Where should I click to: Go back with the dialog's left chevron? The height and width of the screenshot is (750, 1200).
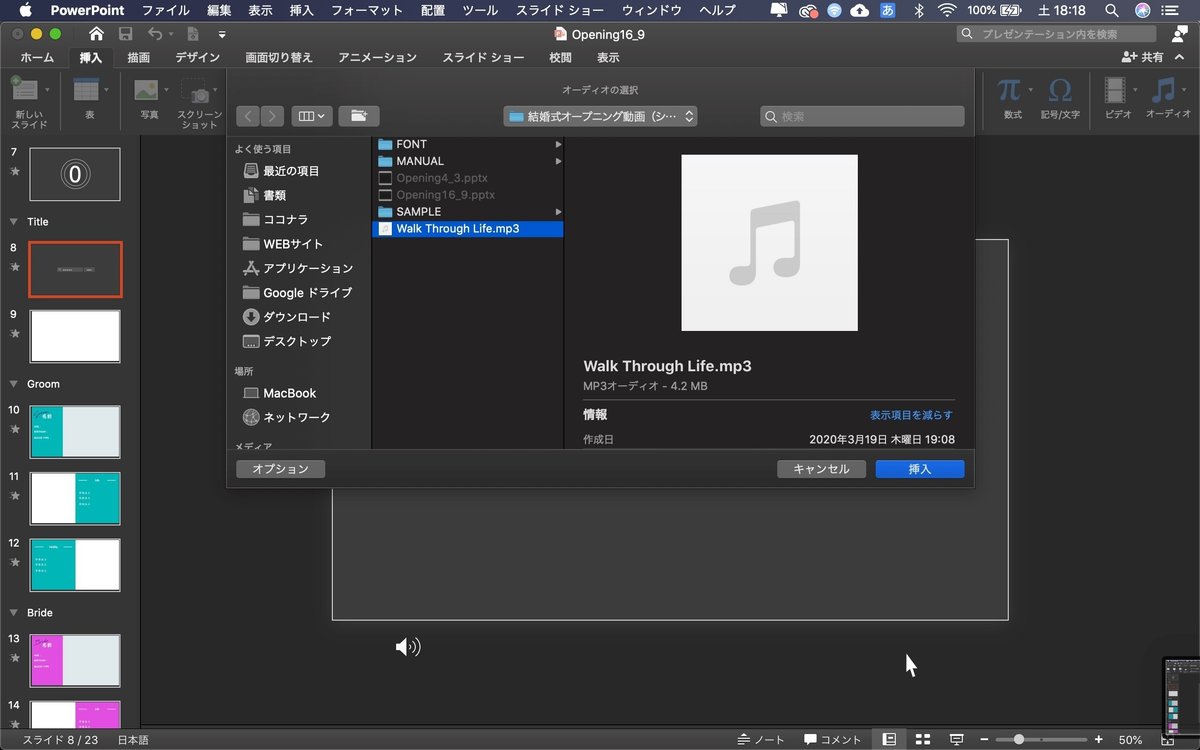click(x=249, y=116)
